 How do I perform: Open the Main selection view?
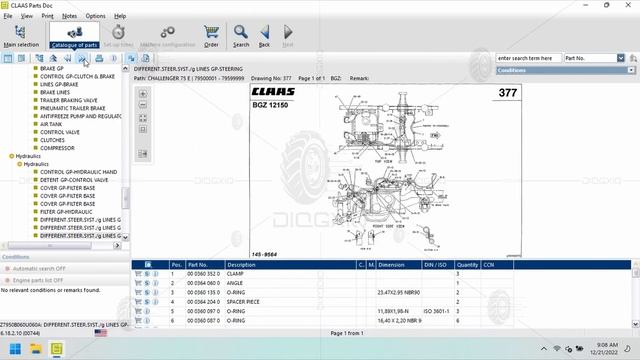[21, 36]
